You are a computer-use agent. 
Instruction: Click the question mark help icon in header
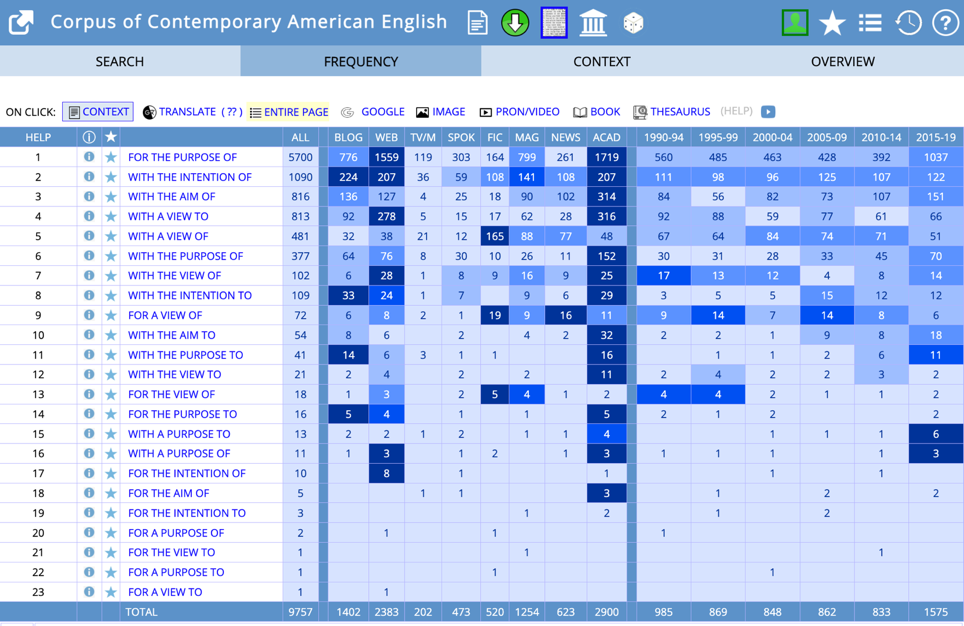tap(945, 23)
